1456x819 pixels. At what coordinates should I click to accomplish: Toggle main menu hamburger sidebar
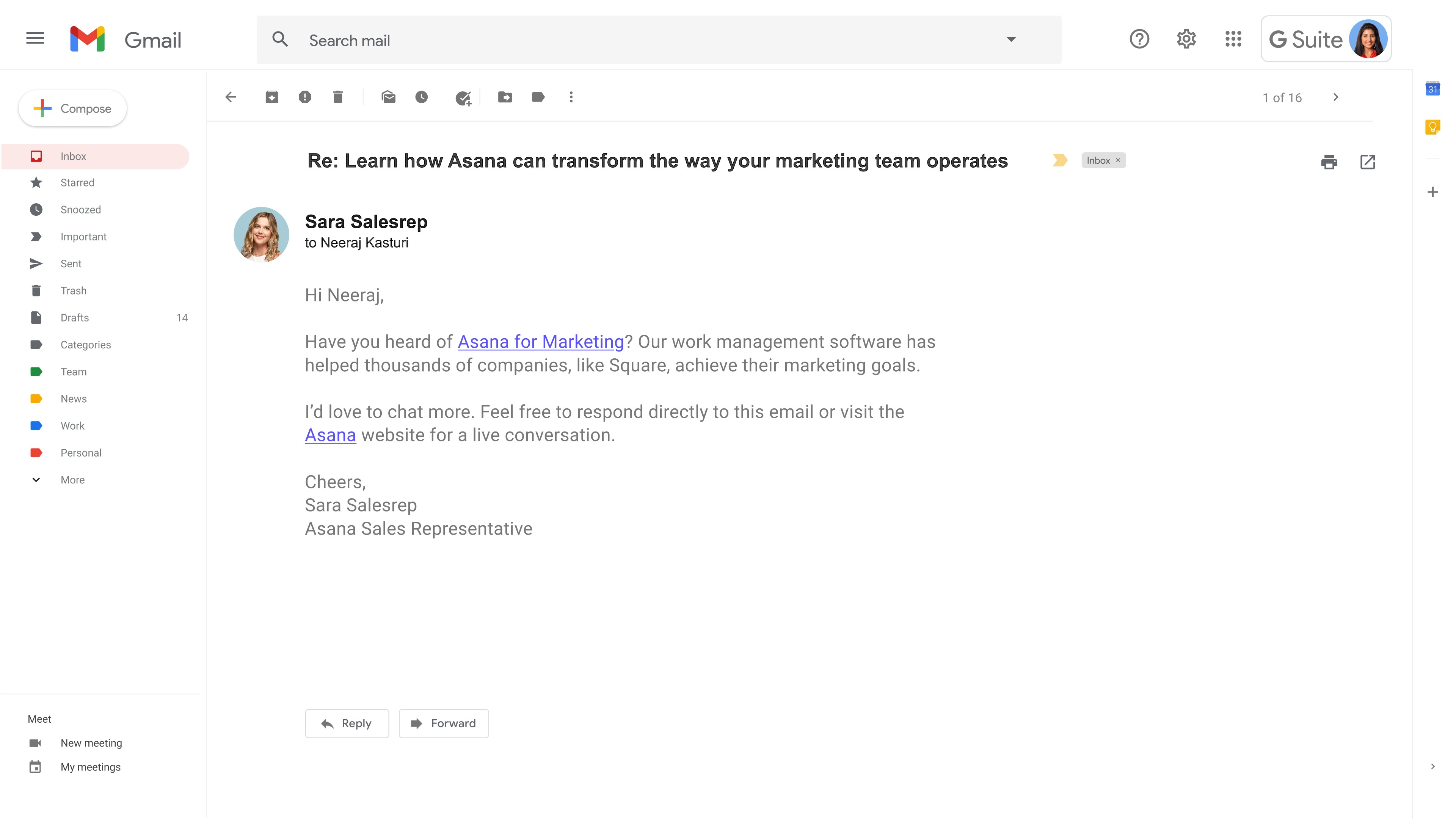pos(35,38)
